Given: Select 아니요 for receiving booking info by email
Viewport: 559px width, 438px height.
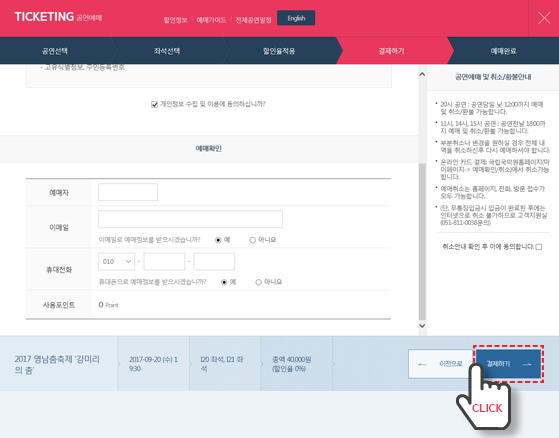Looking at the screenshot, I should [x=252, y=240].
